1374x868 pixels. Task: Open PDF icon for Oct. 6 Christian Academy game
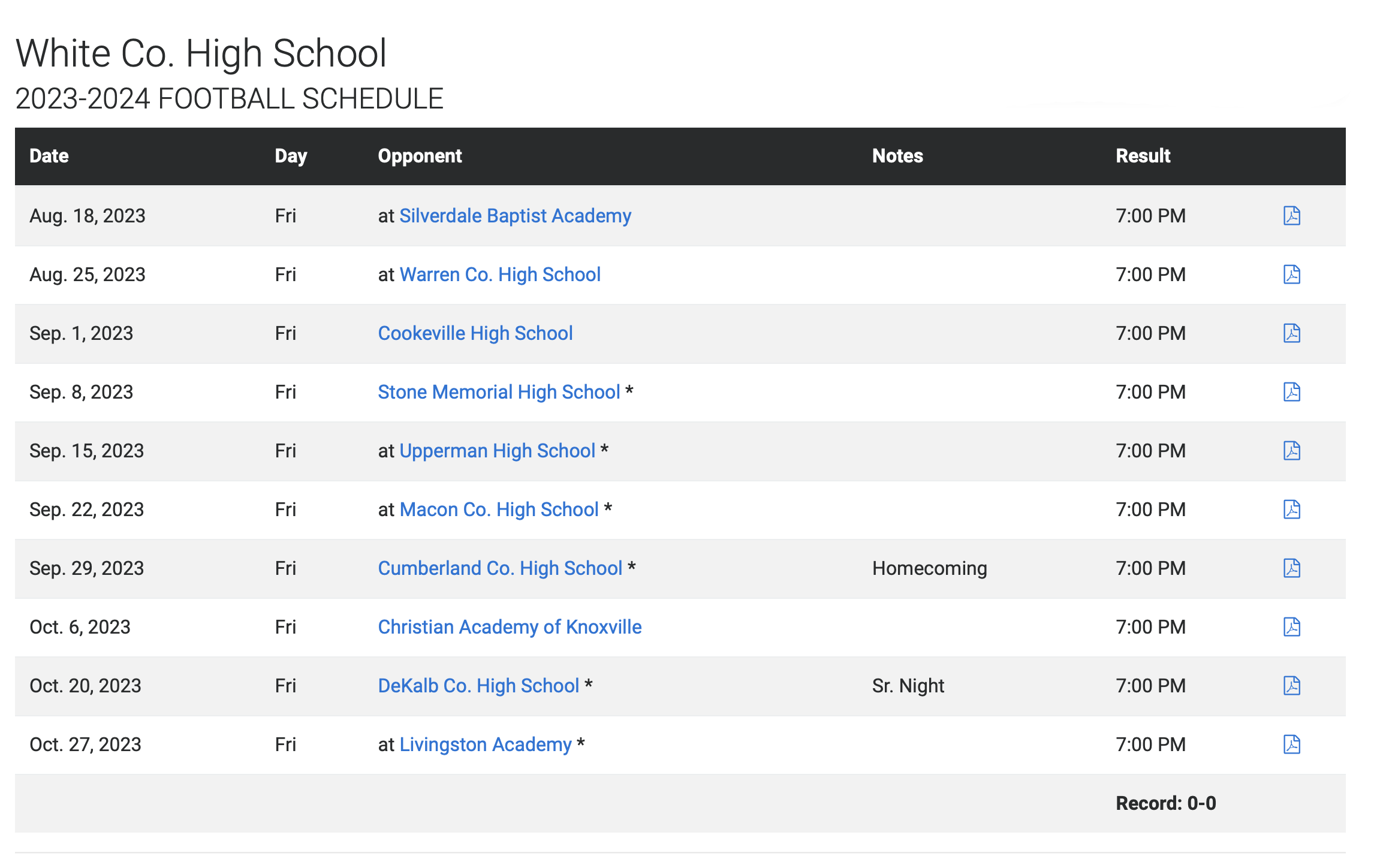tap(1292, 627)
